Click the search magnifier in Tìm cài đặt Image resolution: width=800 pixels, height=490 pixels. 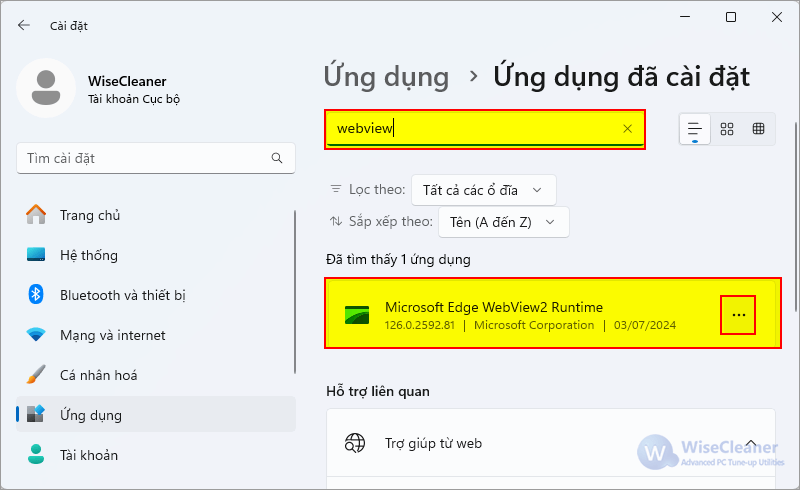coord(277,158)
